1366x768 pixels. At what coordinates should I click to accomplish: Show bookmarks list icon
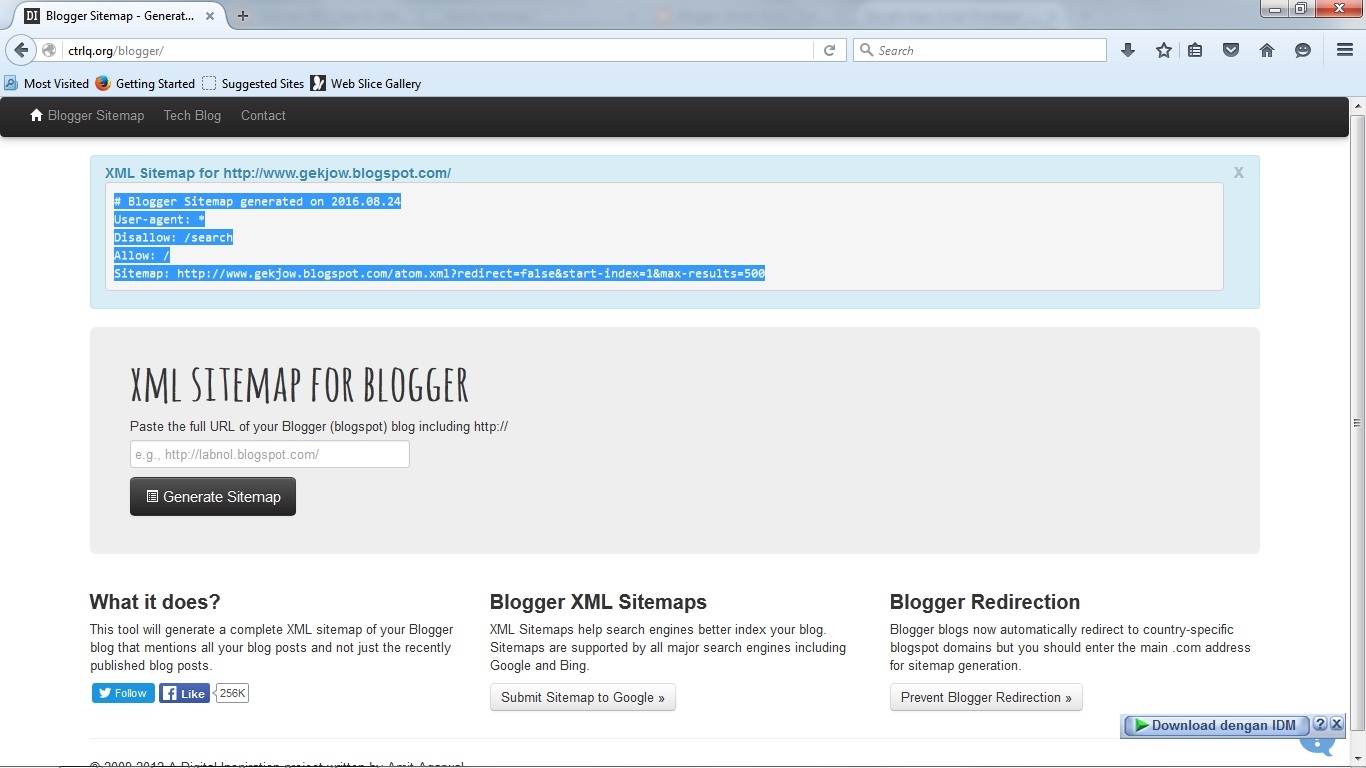(1195, 50)
